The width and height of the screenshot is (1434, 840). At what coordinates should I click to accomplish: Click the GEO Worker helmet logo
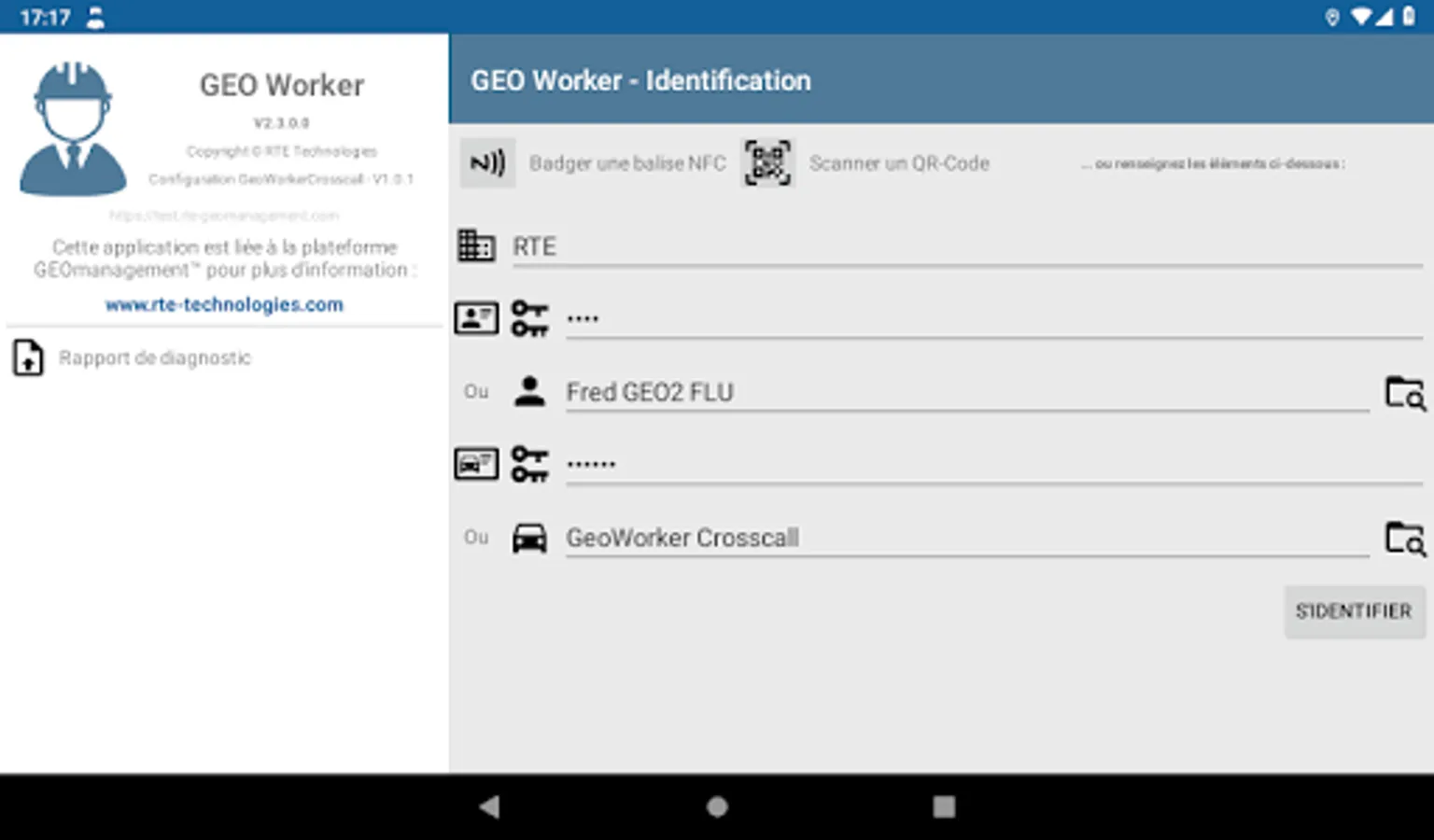click(x=74, y=129)
